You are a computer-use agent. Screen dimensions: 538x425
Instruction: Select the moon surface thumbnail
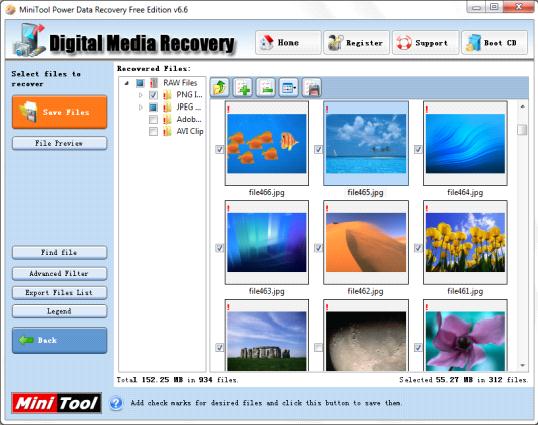click(x=366, y=335)
